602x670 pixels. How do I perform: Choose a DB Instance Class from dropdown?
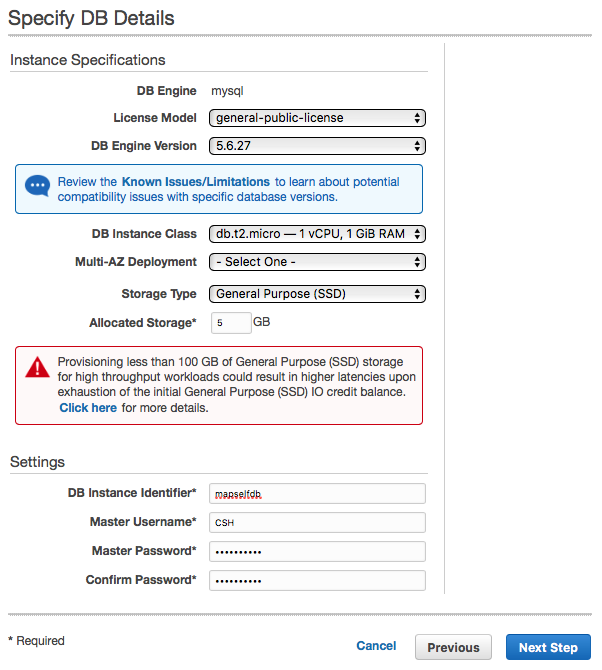pos(317,234)
